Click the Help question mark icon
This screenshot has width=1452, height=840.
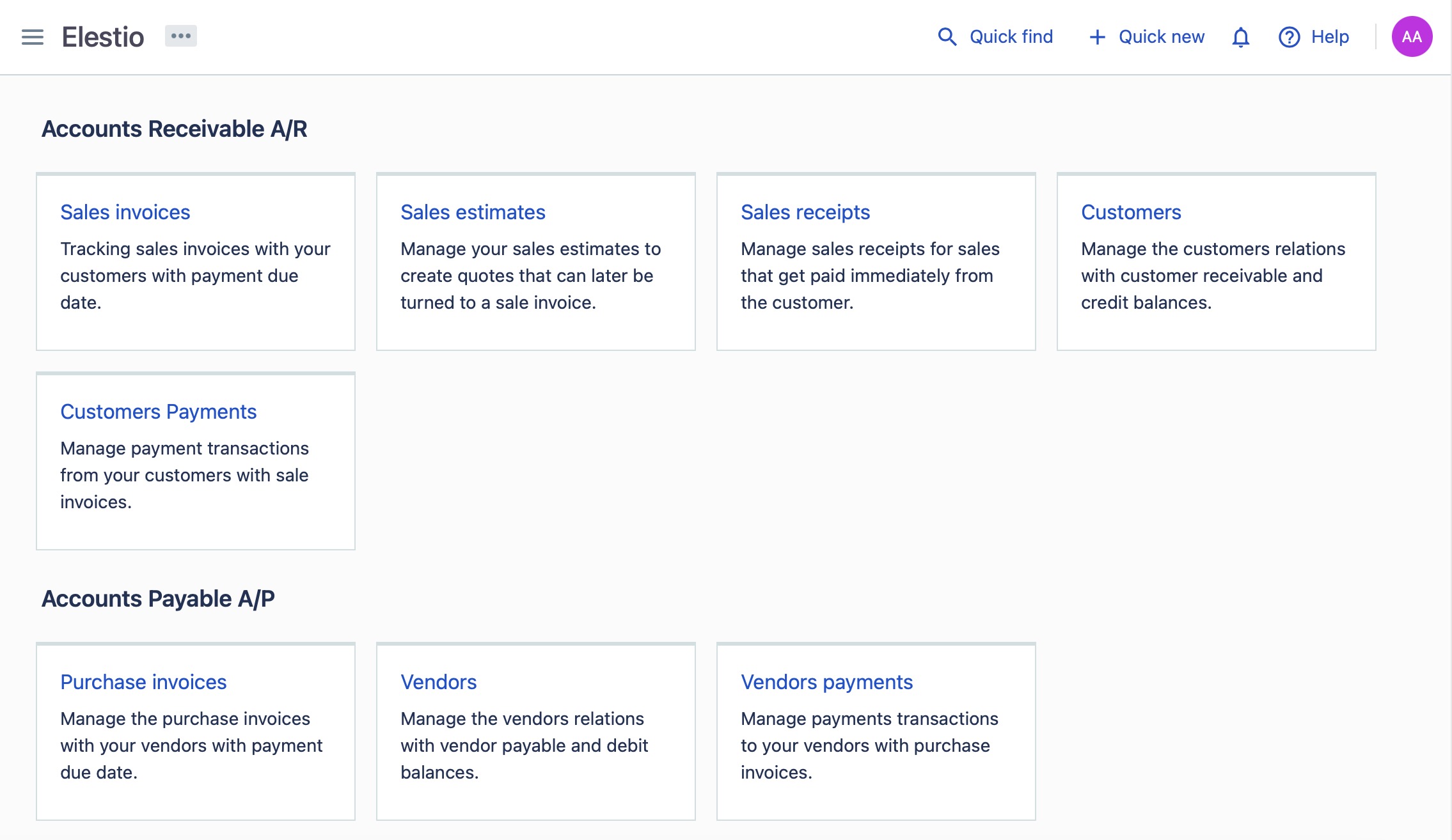1289,37
